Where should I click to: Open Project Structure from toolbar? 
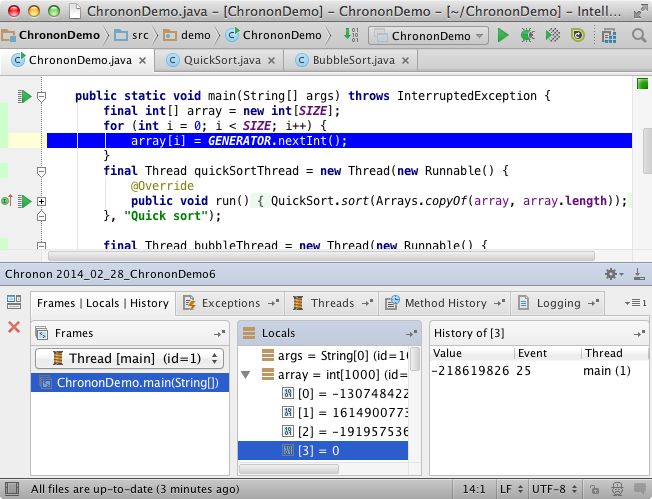coord(612,35)
